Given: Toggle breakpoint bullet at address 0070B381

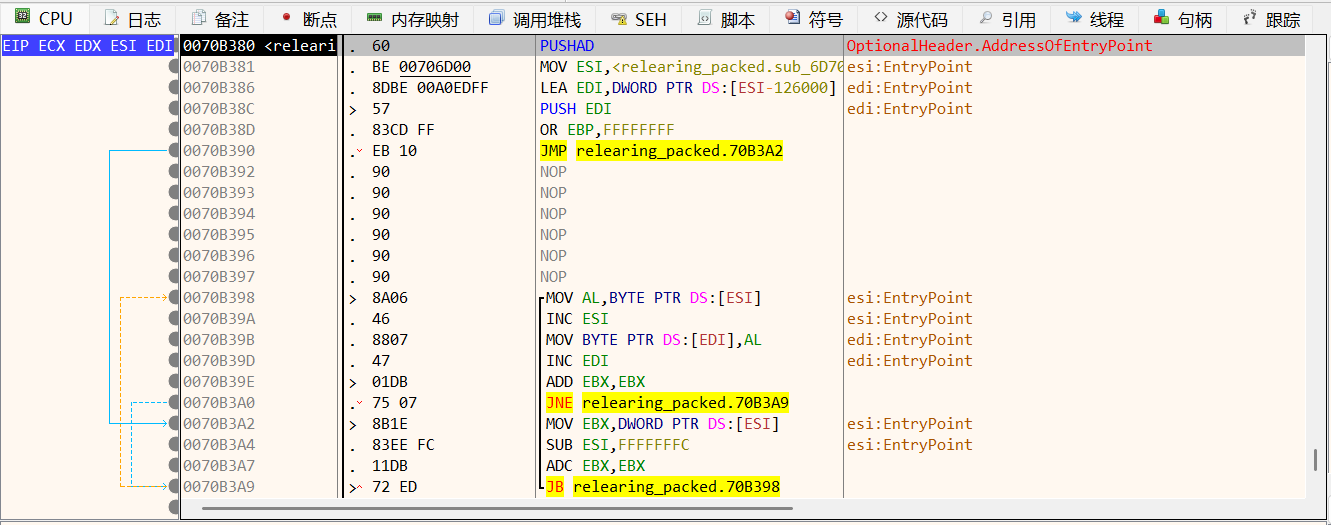Looking at the screenshot, I should click(x=174, y=67).
